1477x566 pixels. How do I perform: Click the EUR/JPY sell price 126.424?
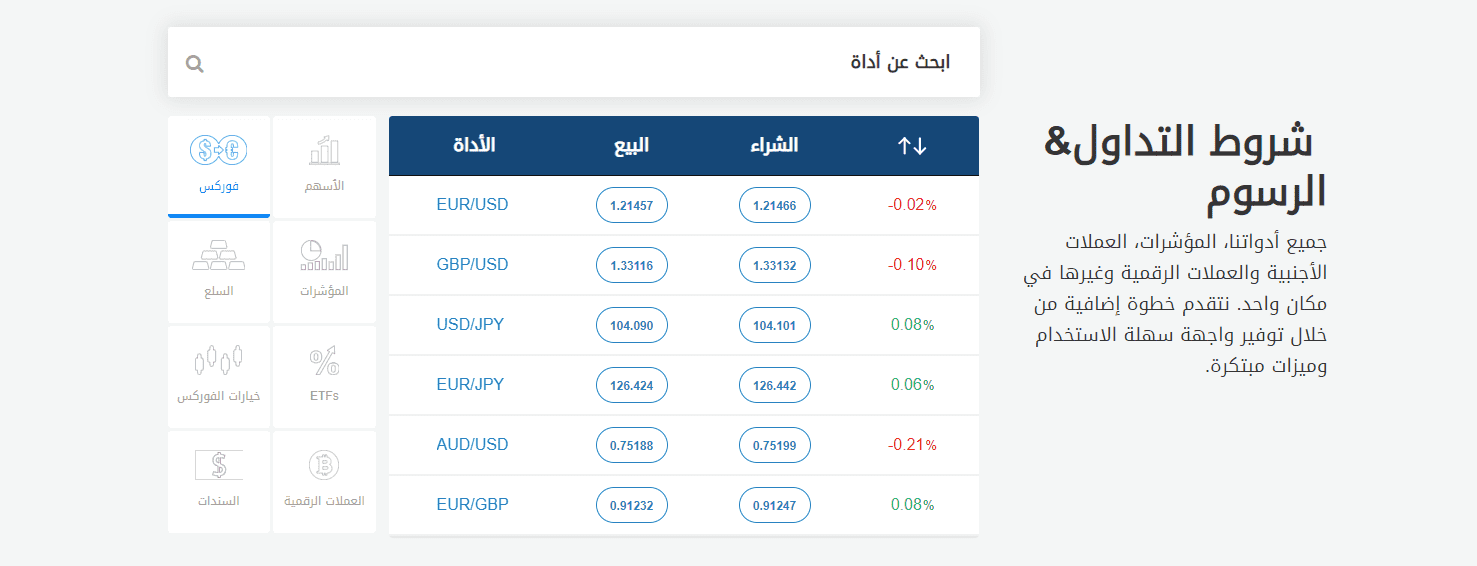(631, 385)
